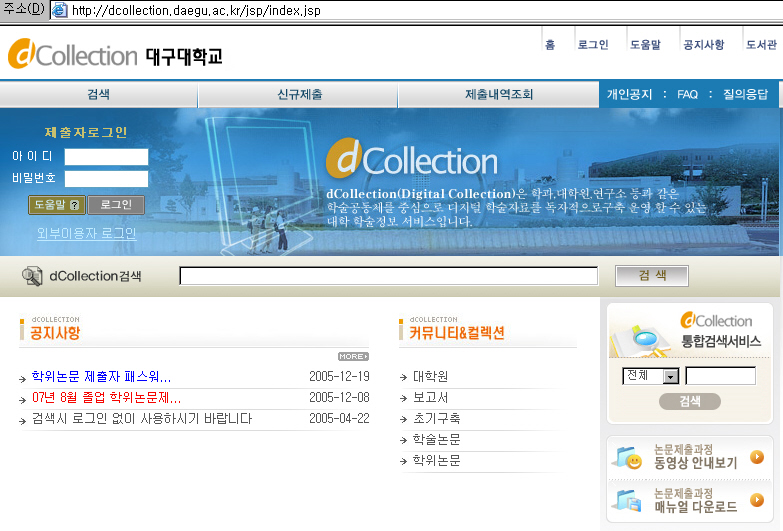
Task: Click the 도움말 ? button in login box
Action: (57, 205)
